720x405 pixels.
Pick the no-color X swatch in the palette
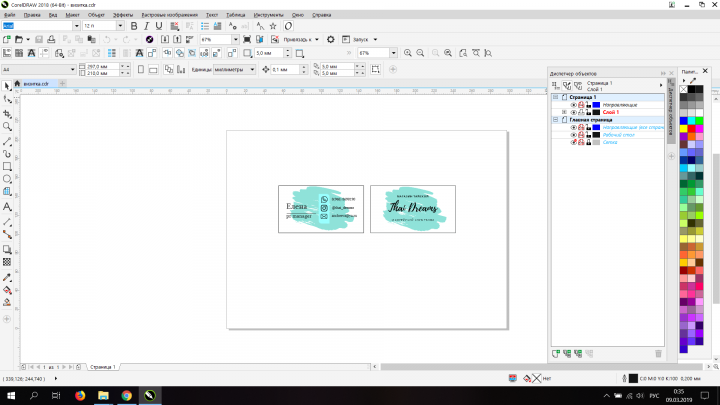(683, 90)
